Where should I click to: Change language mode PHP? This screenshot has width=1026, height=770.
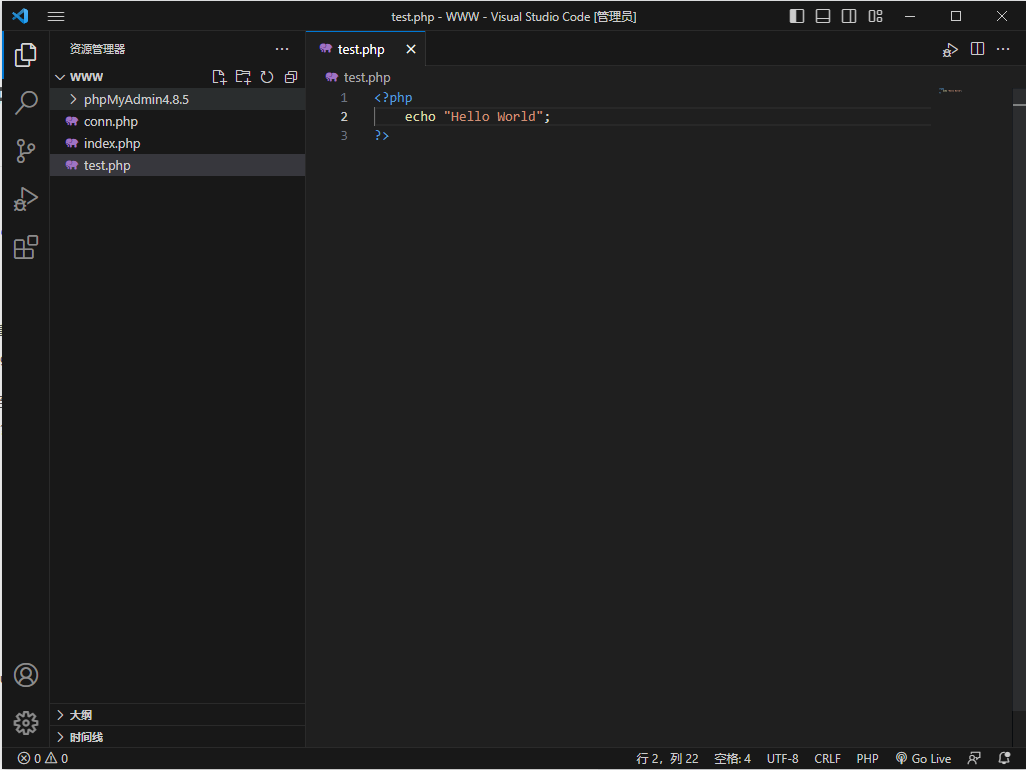(x=868, y=758)
